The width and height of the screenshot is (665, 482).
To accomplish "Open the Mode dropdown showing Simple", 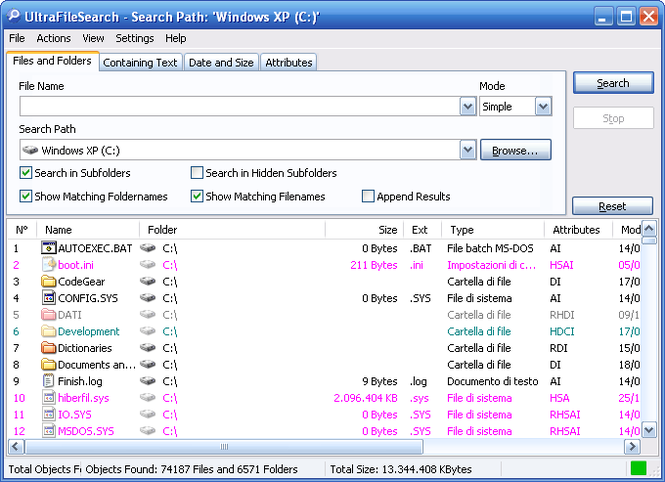I will 543,106.
